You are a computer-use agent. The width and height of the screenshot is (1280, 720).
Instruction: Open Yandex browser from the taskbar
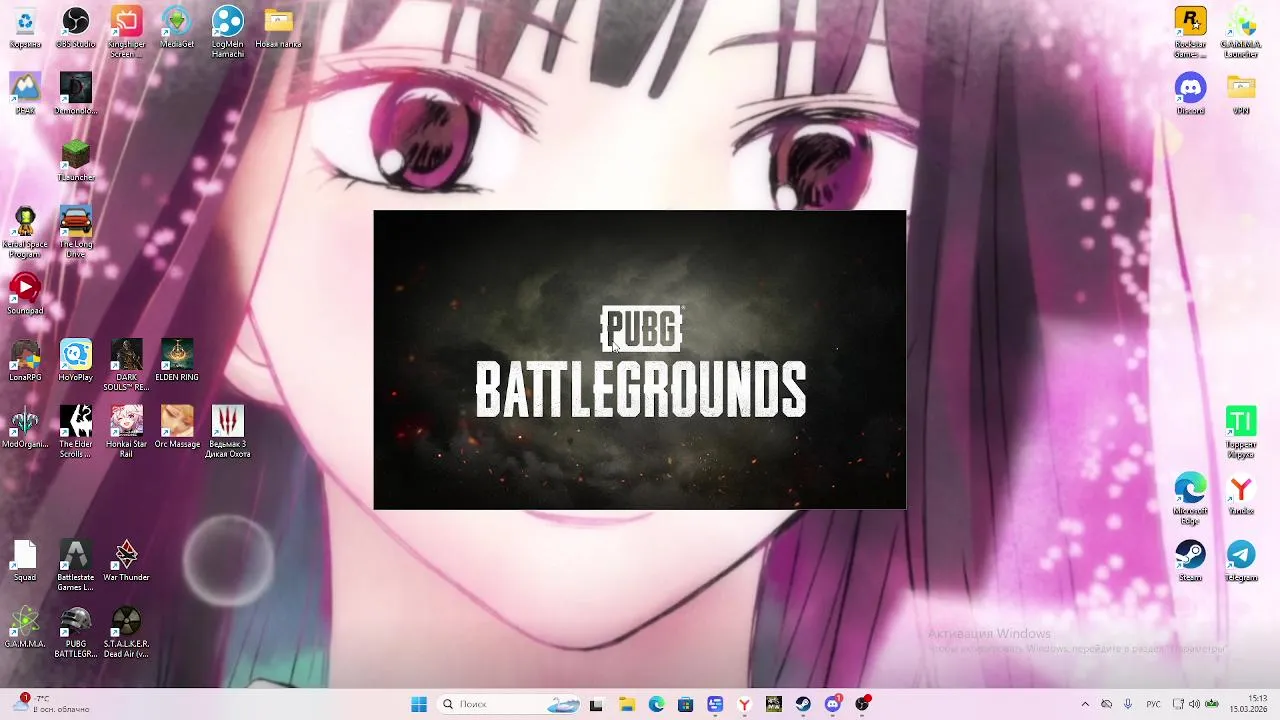[744, 704]
